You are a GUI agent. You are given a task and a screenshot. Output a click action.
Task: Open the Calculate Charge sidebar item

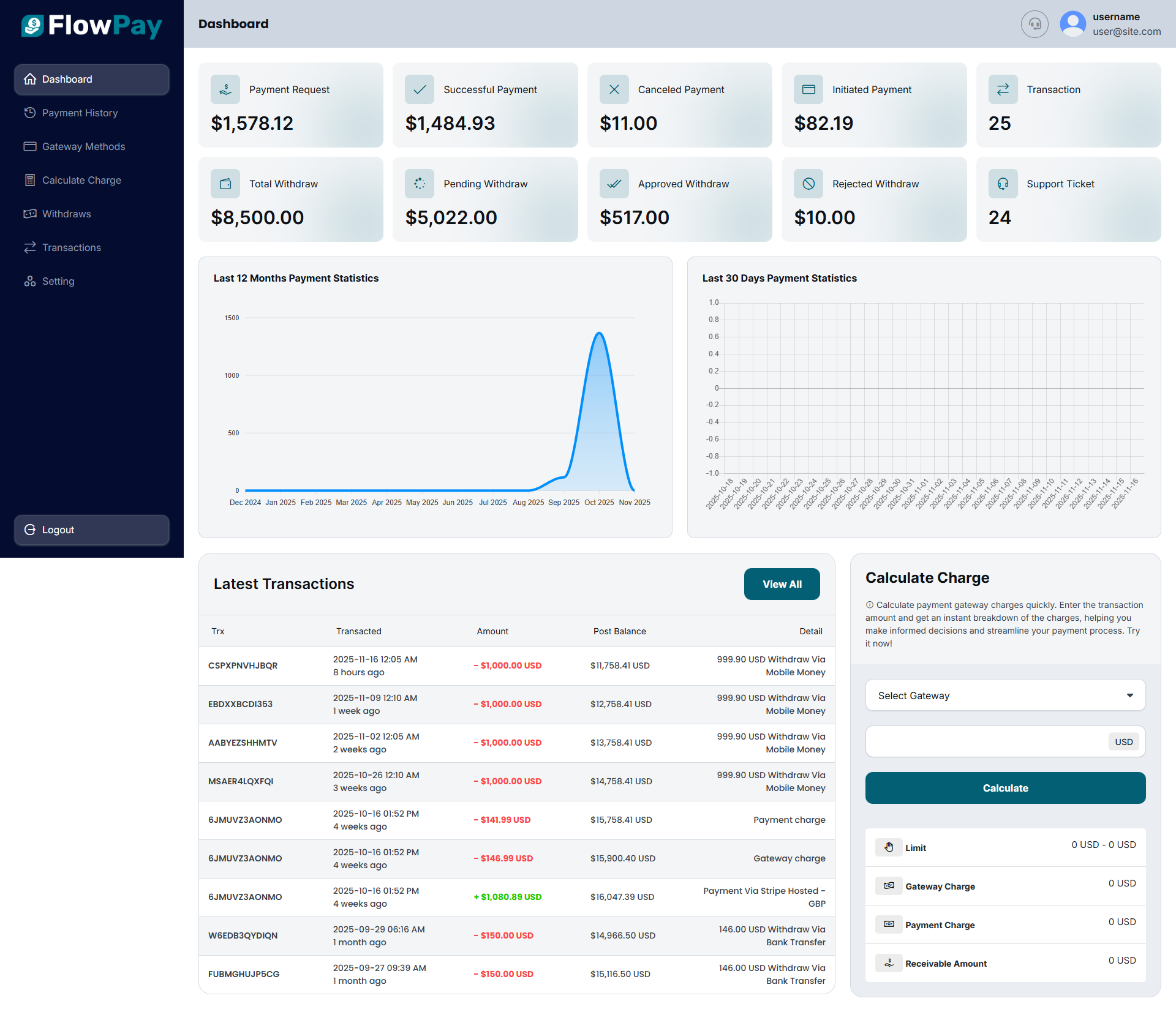click(81, 180)
